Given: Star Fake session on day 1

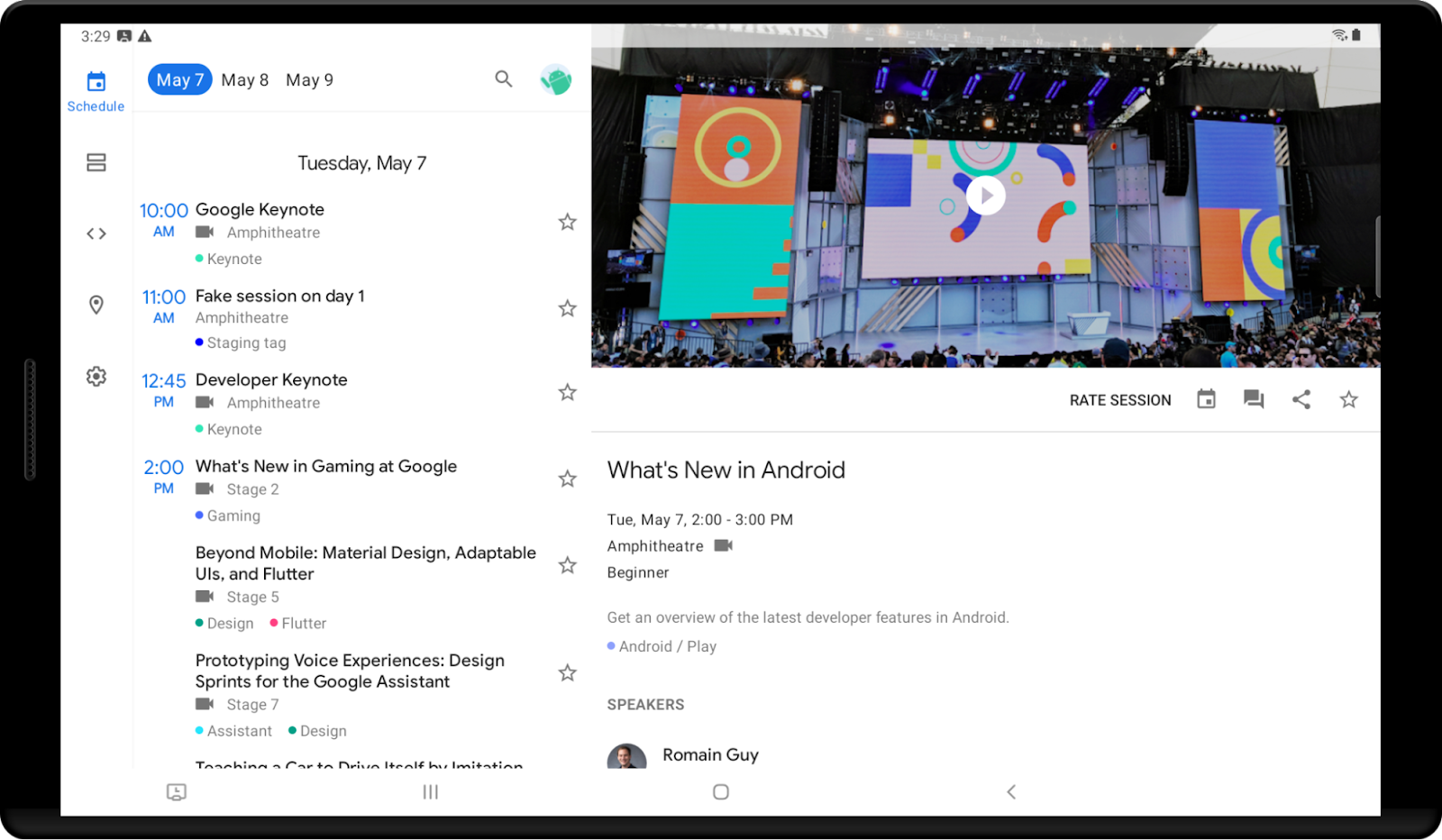Looking at the screenshot, I should click(x=567, y=308).
